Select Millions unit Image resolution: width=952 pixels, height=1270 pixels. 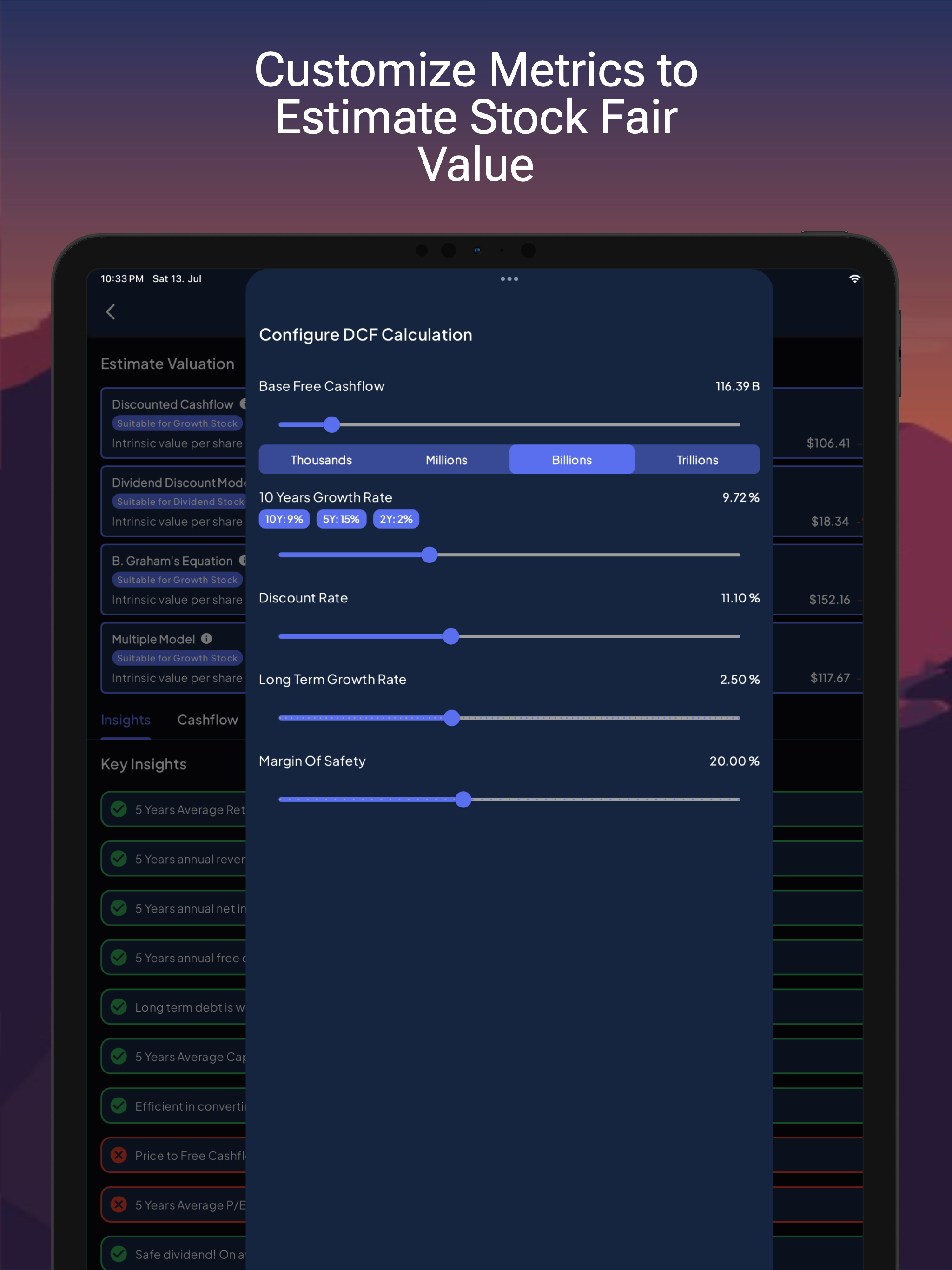pos(447,459)
